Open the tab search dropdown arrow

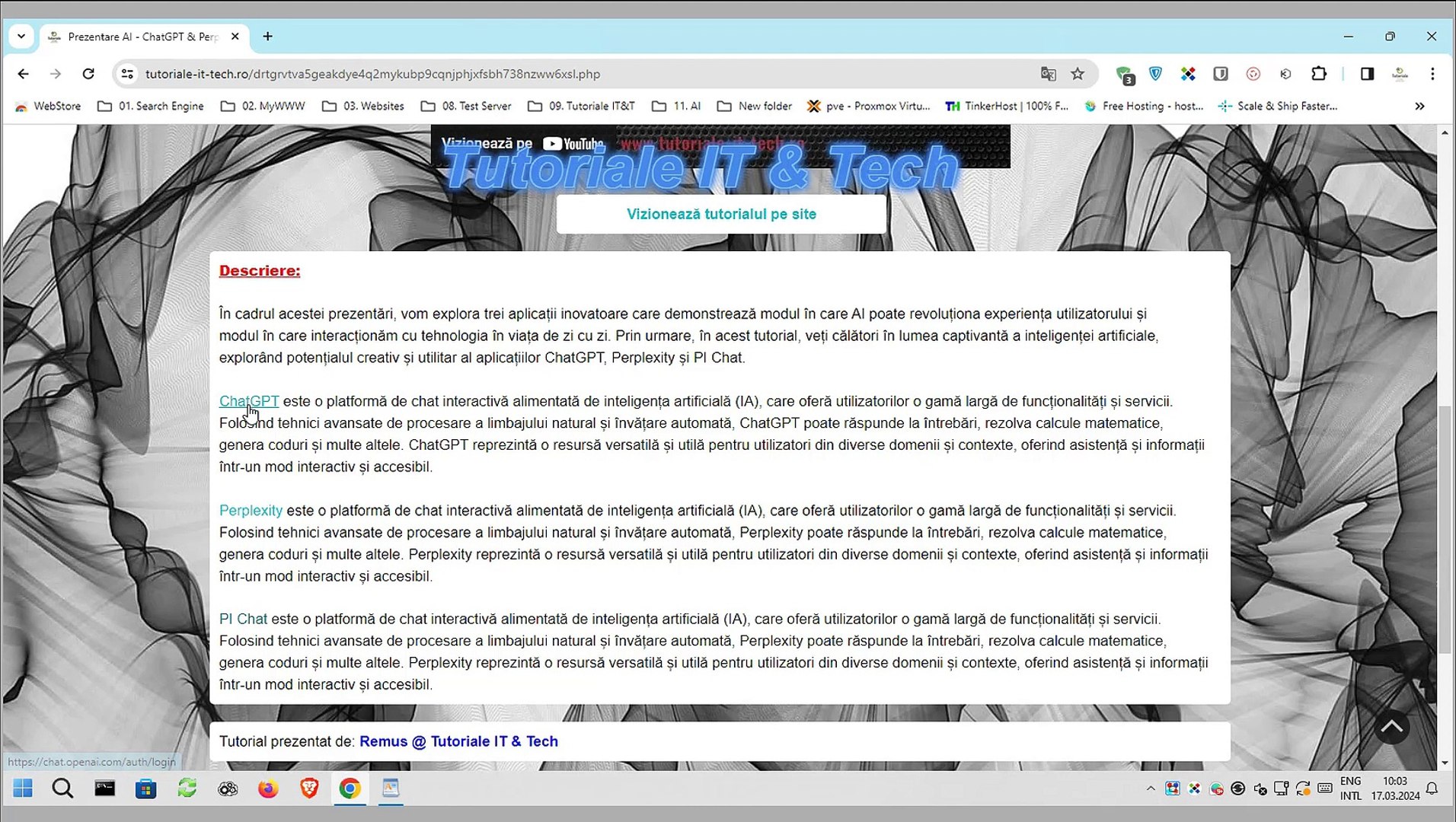tap(21, 36)
